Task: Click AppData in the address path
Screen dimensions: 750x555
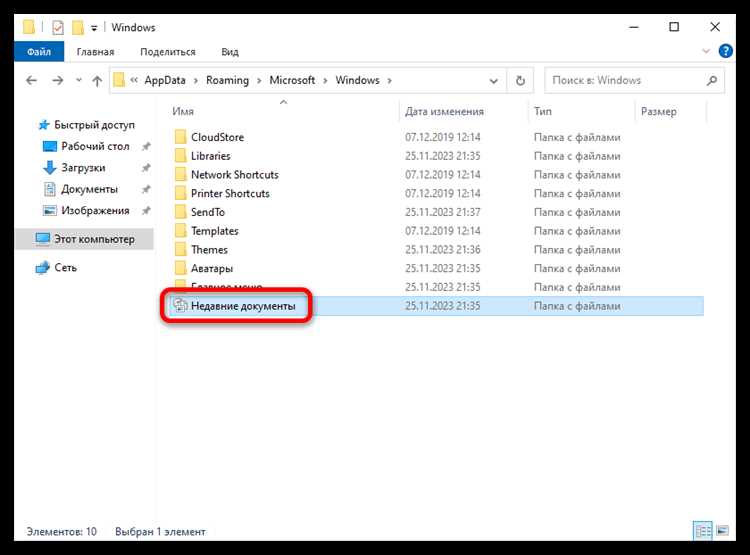Action: tap(165, 80)
